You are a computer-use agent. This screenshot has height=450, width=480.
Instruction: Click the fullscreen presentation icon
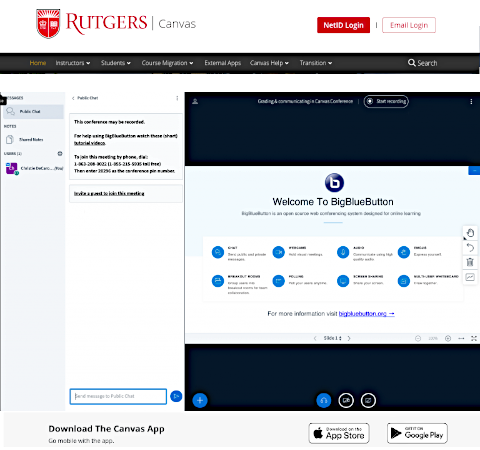pyautogui.click(x=474, y=338)
